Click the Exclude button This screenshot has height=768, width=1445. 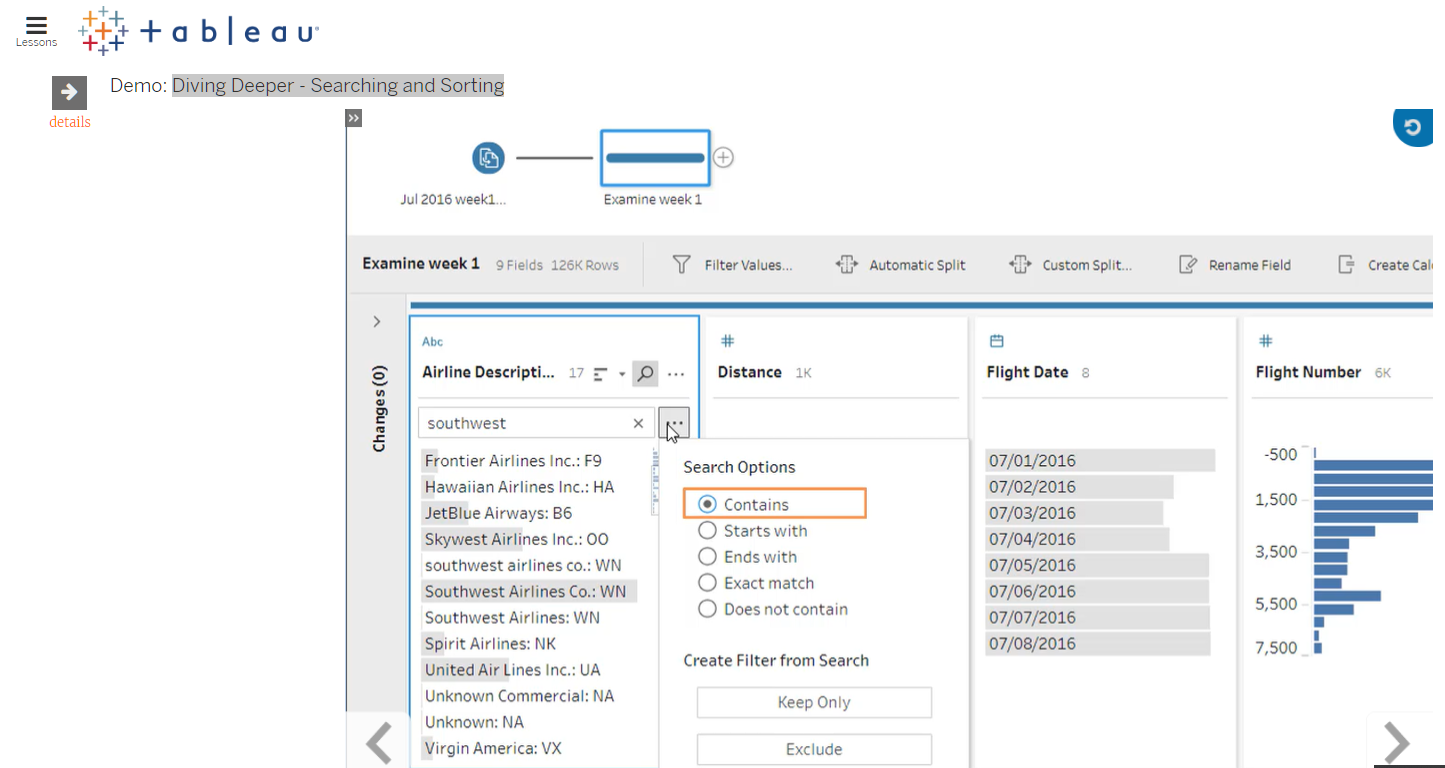pyautogui.click(x=814, y=749)
